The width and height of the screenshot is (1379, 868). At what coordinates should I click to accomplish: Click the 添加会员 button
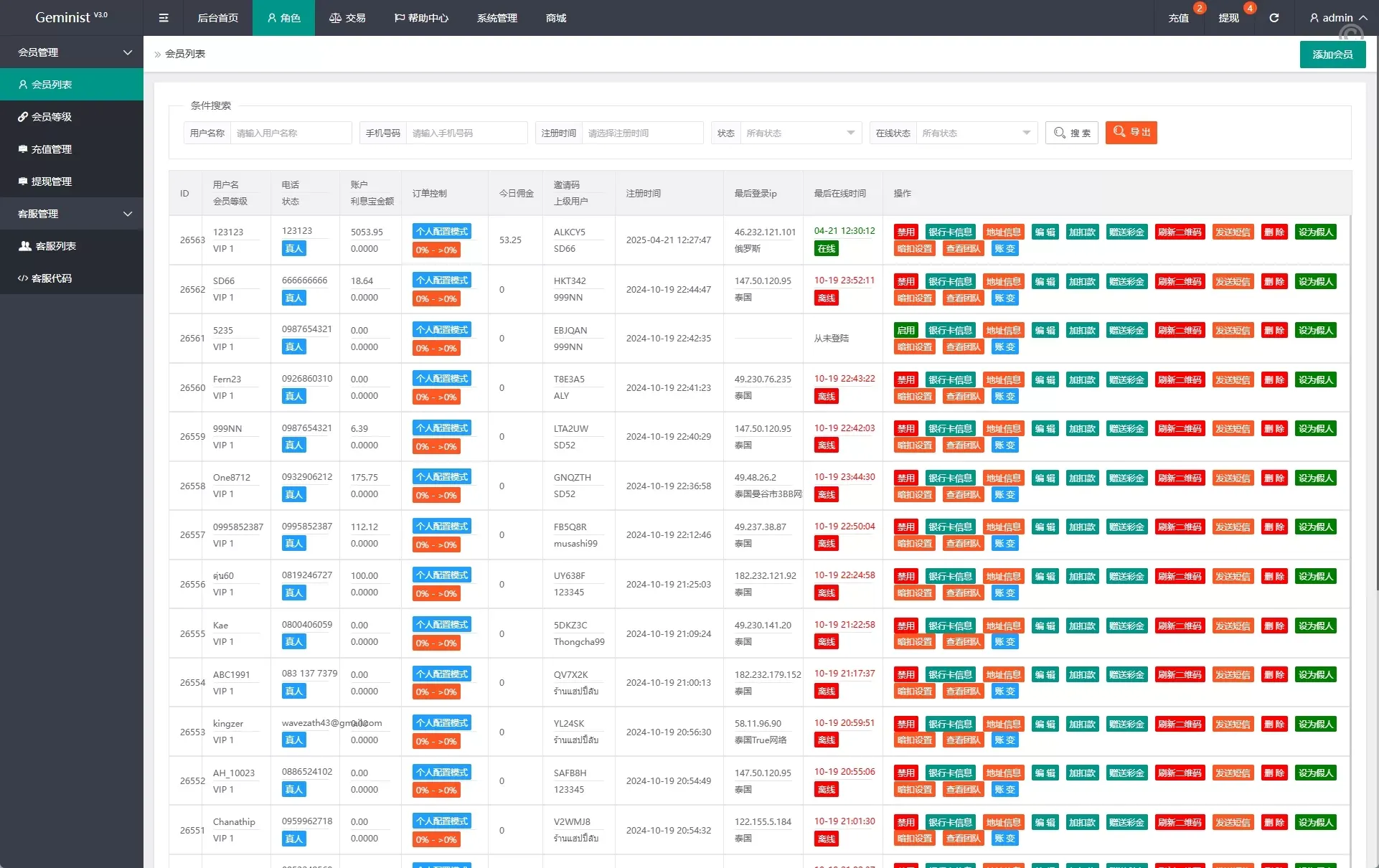click(x=1332, y=55)
